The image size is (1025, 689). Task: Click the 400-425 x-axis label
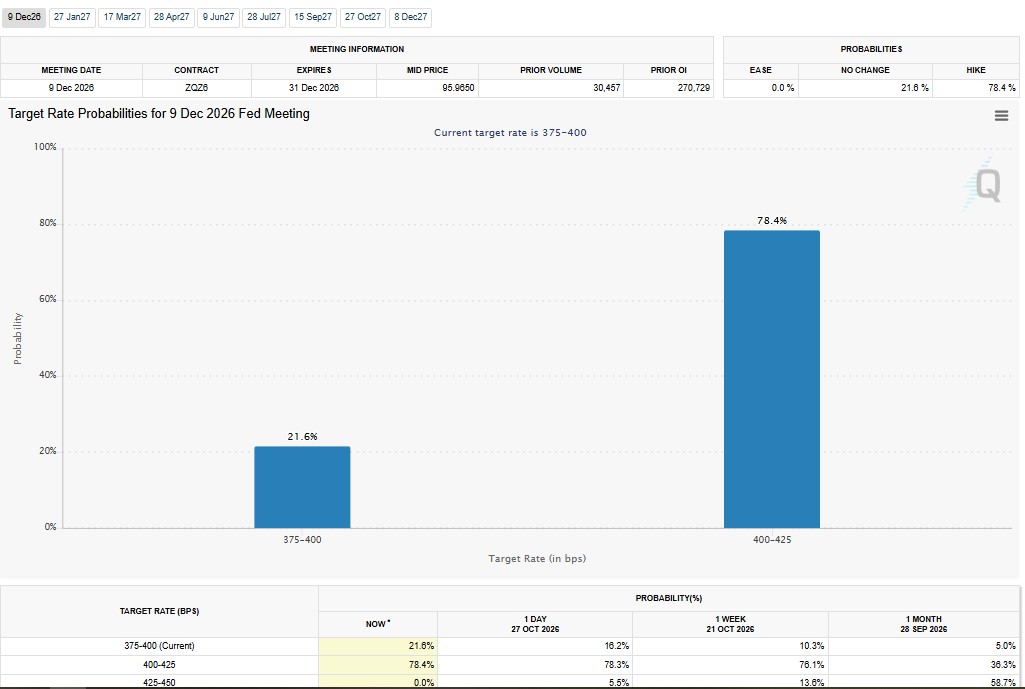point(771,540)
